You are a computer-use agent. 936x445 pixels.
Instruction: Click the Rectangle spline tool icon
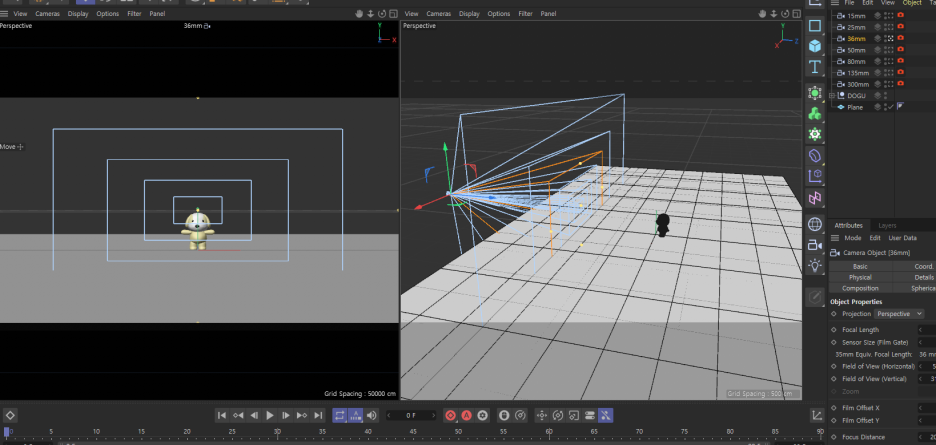tap(815, 26)
